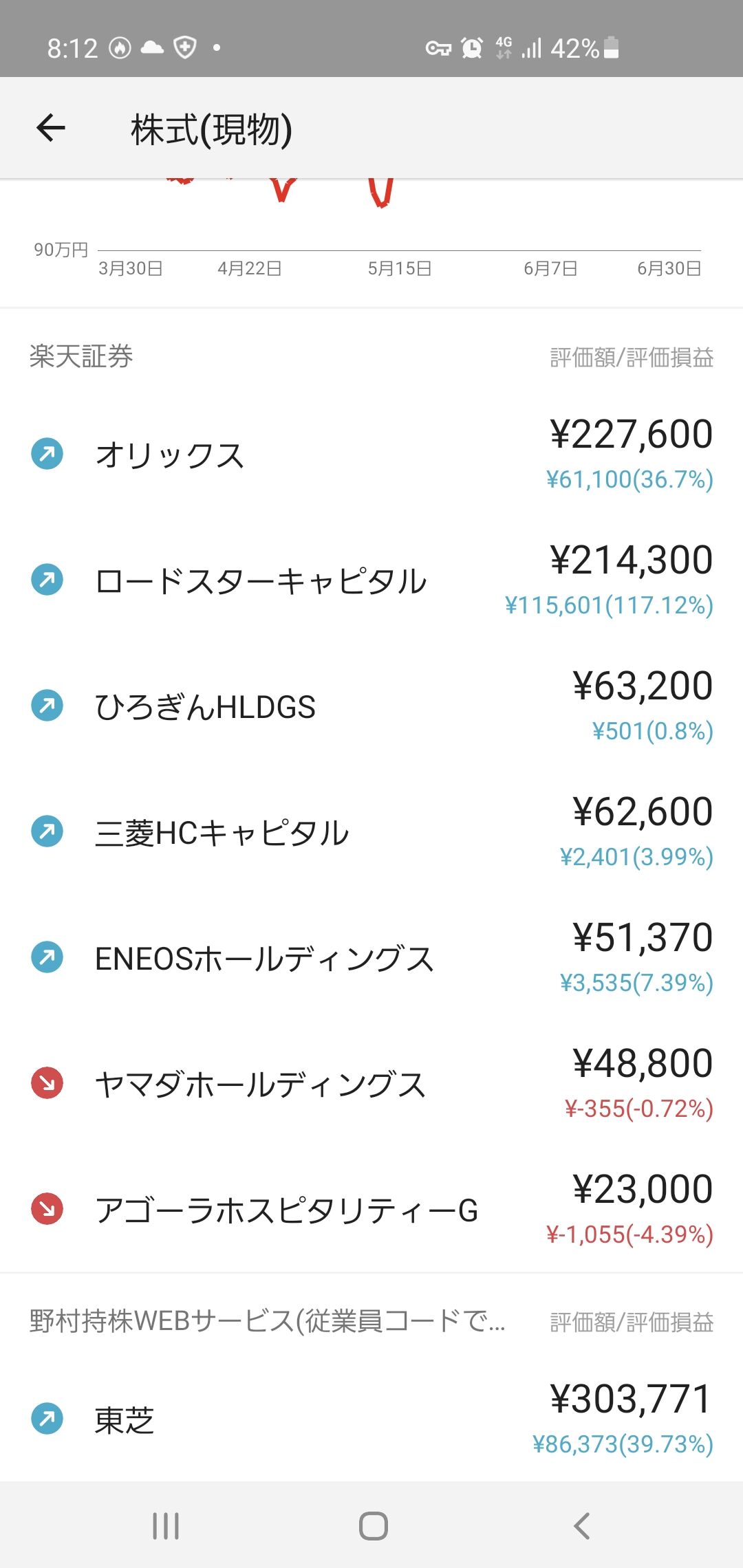Tap the ¥227,600 valuation amount
Screen dimensions: 743x1568
[x=631, y=435]
